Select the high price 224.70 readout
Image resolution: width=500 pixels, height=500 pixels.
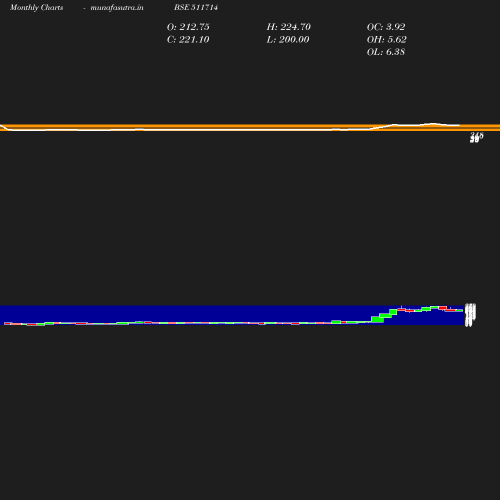click(x=295, y=27)
